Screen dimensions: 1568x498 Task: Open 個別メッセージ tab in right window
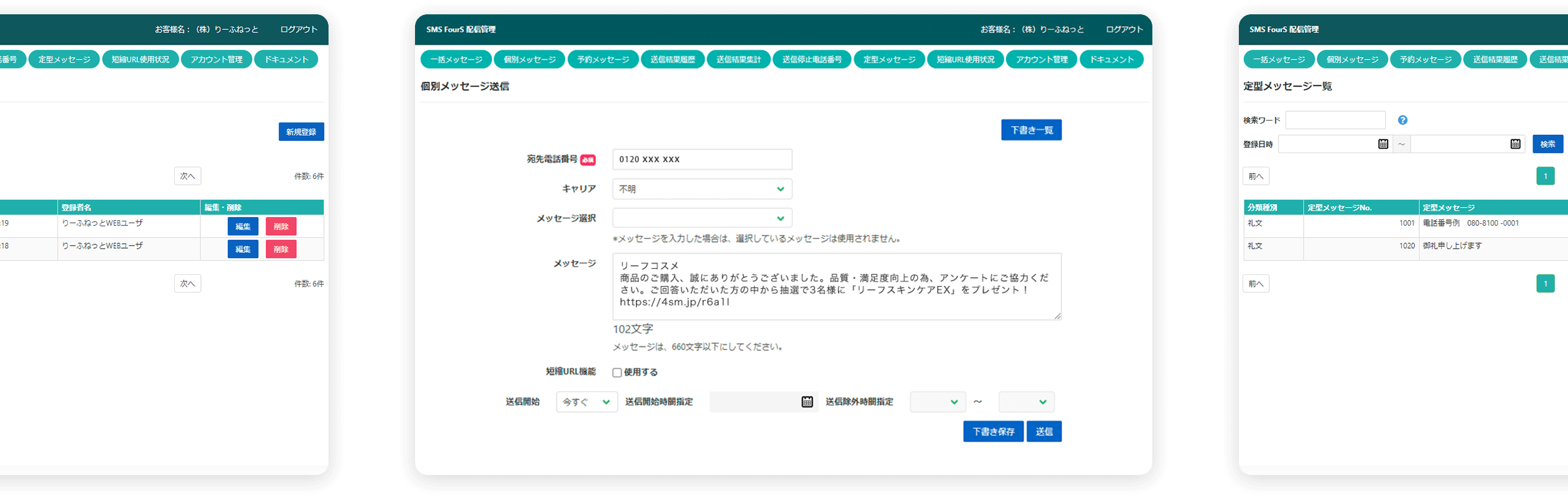(x=1352, y=60)
